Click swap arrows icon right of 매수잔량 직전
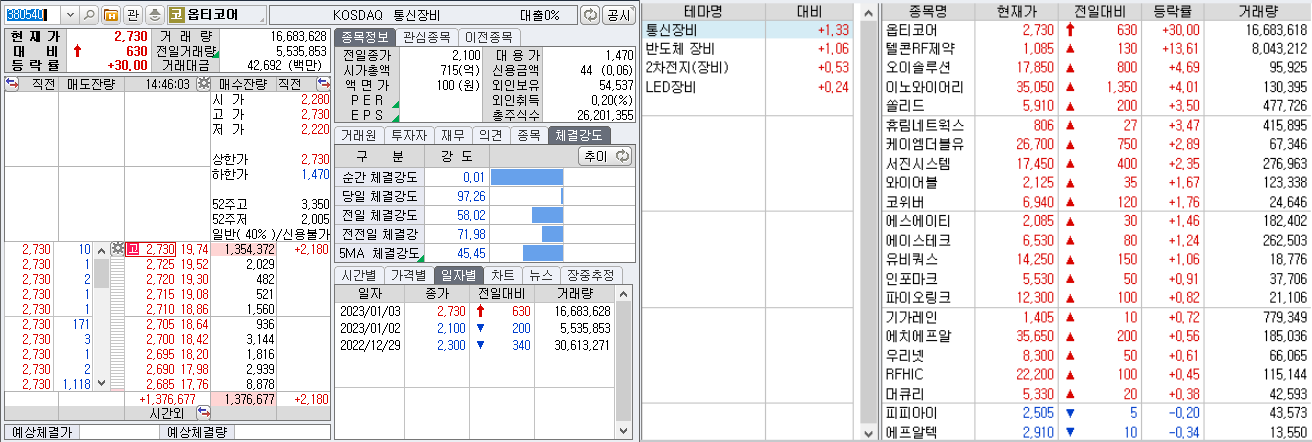1312x442 pixels. (x=322, y=84)
